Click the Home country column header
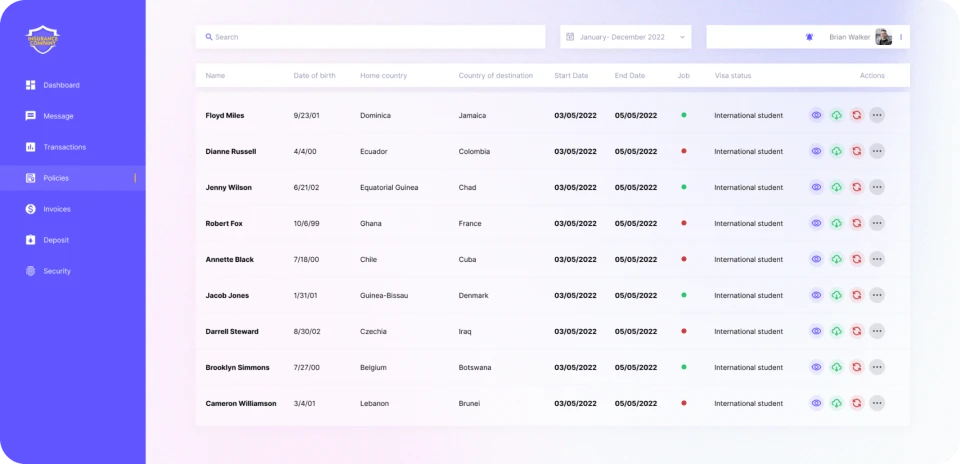The height and width of the screenshot is (464, 960). click(x=383, y=76)
